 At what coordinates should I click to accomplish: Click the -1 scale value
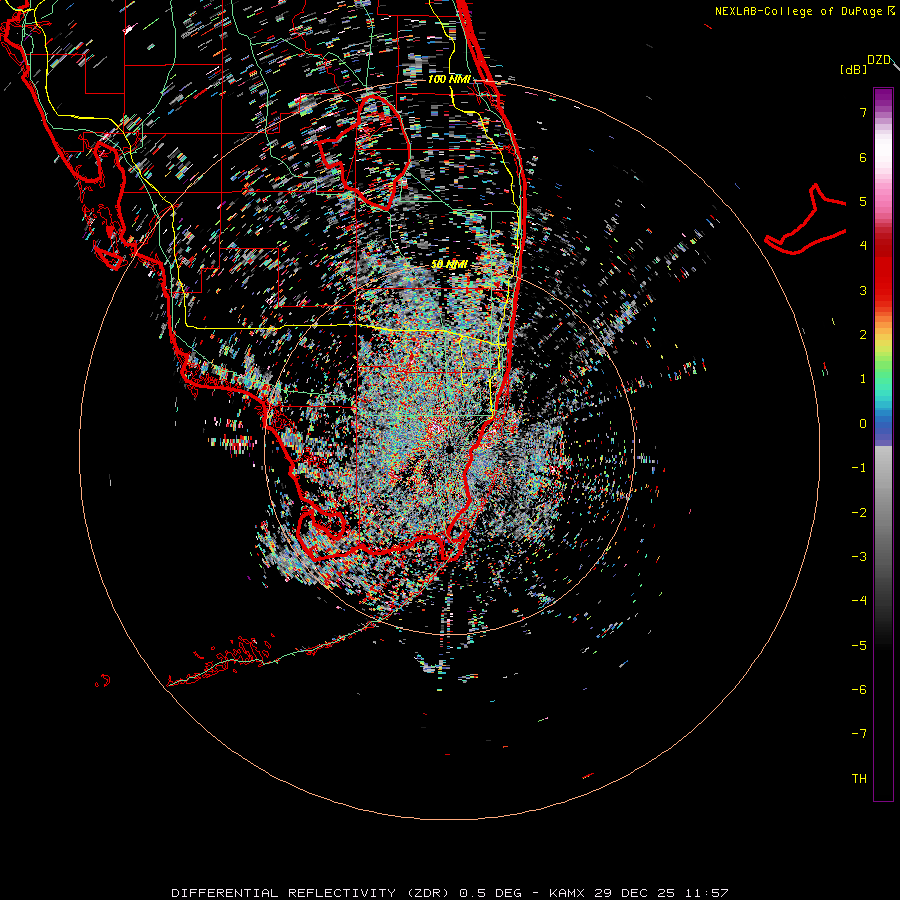click(x=859, y=468)
